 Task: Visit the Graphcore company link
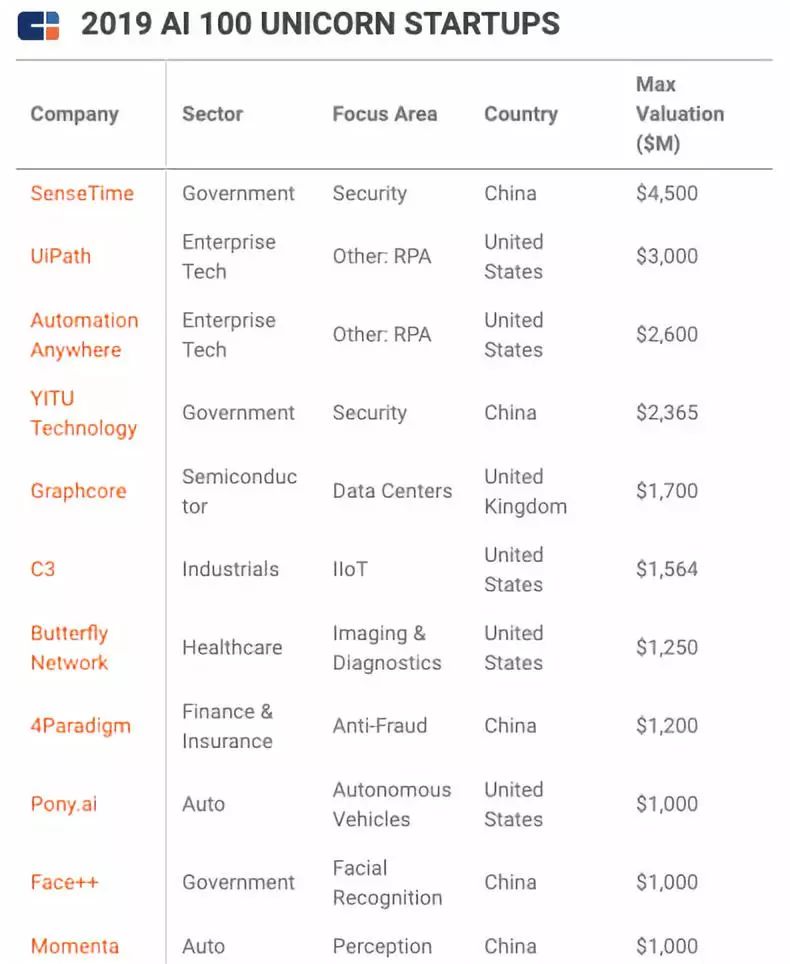(x=79, y=491)
